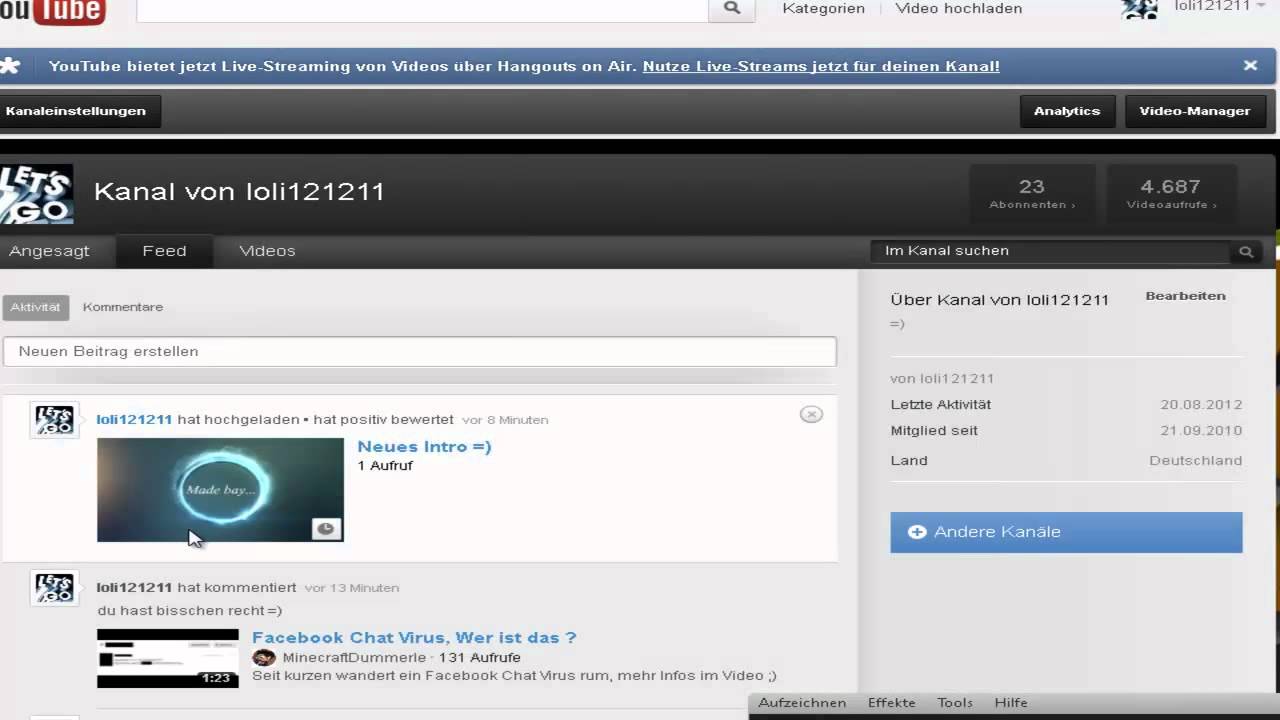Click the YouTube logo

[x=52, y=11]
